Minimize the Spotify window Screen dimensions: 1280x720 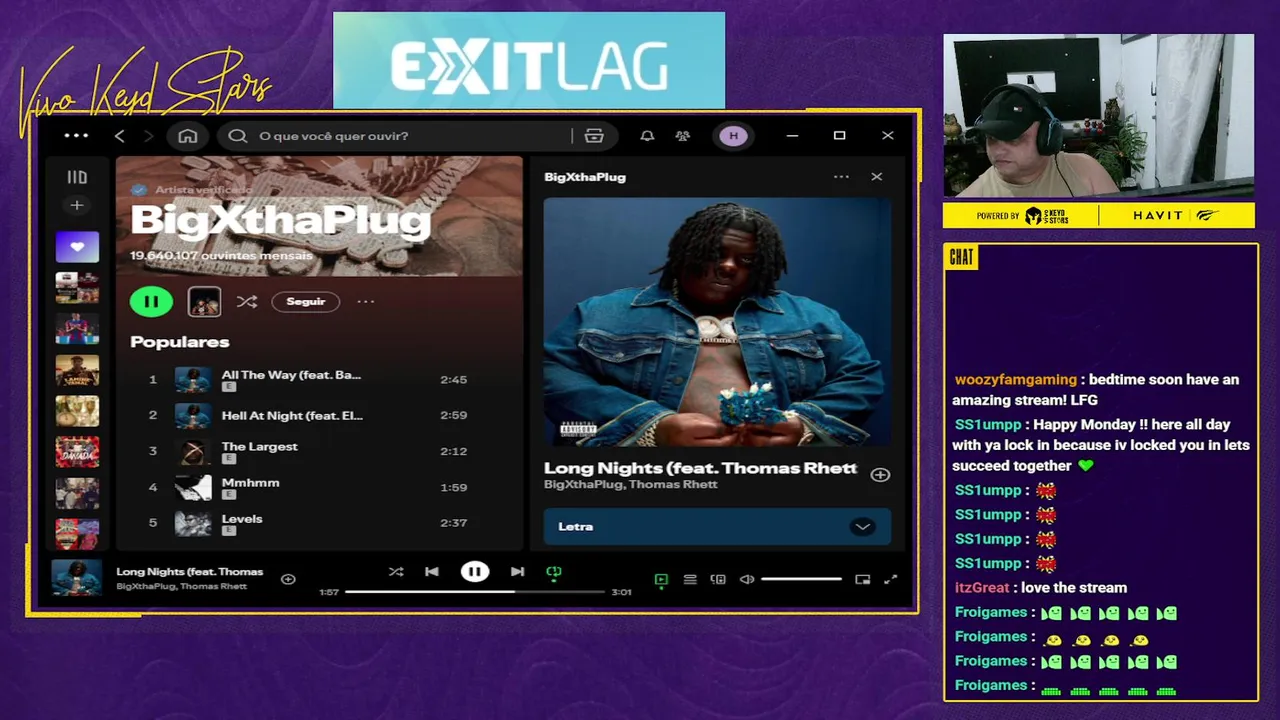click(792, 136)
